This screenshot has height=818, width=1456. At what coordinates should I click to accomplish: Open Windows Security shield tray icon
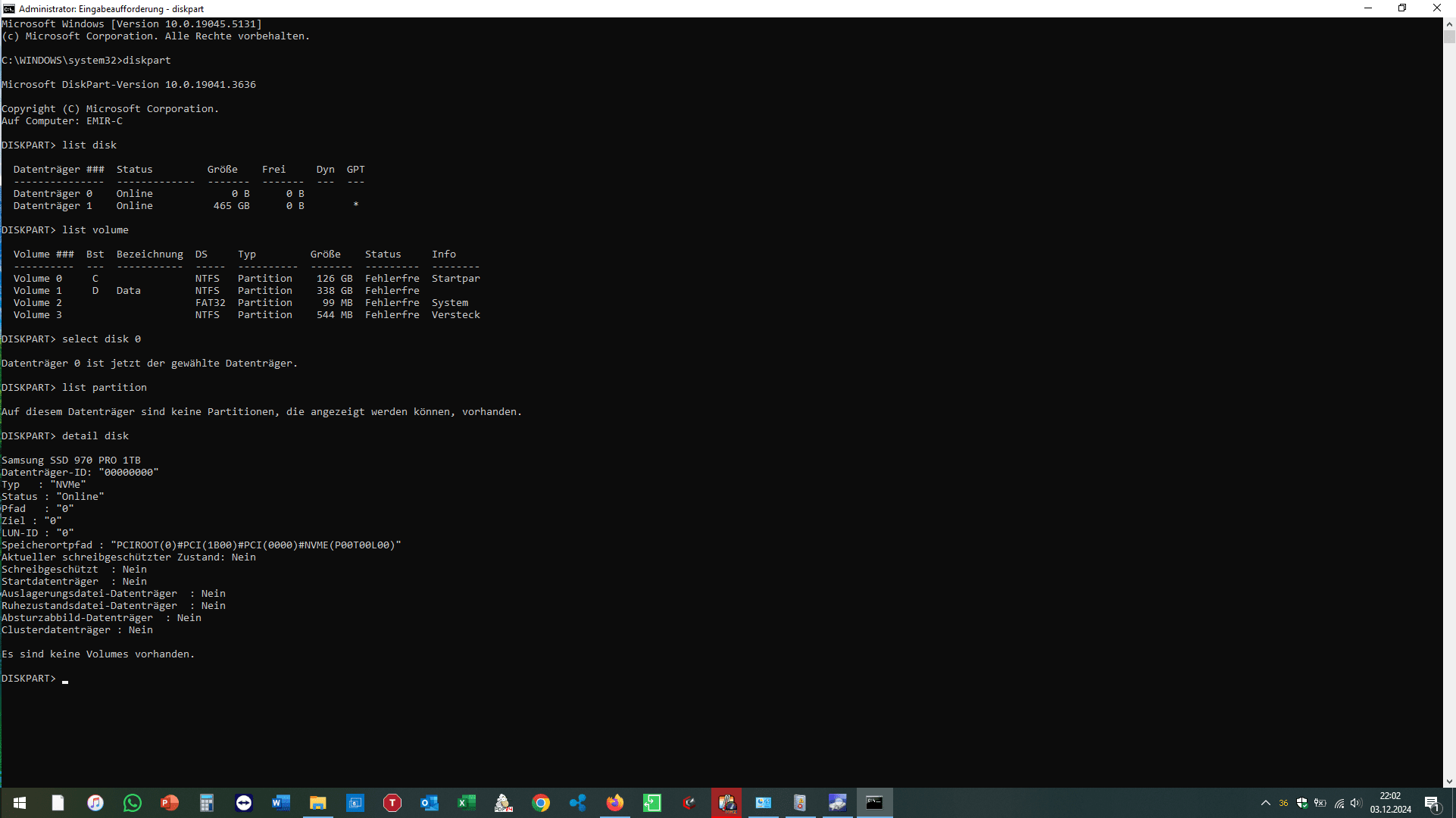click(x=1302, y=803)
